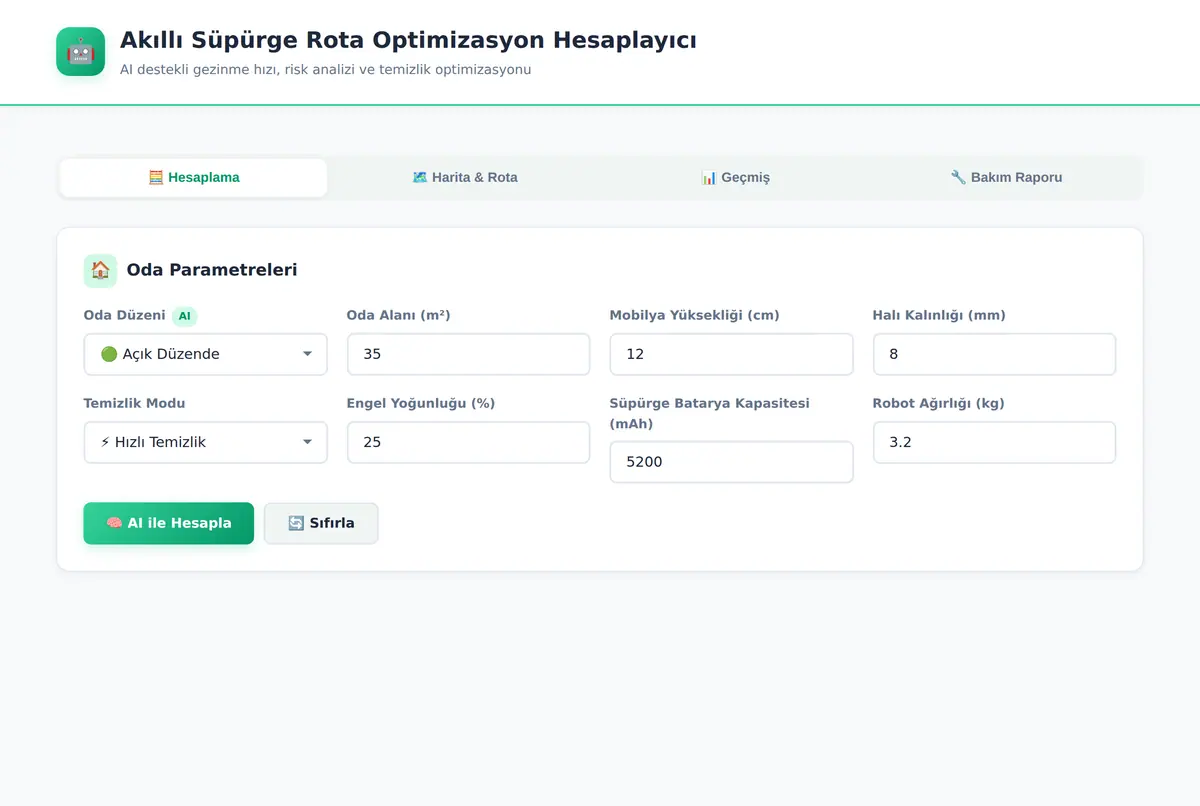Open the Harita & Rota tab
Screen dimensions: 1200x806
(465, 178)
